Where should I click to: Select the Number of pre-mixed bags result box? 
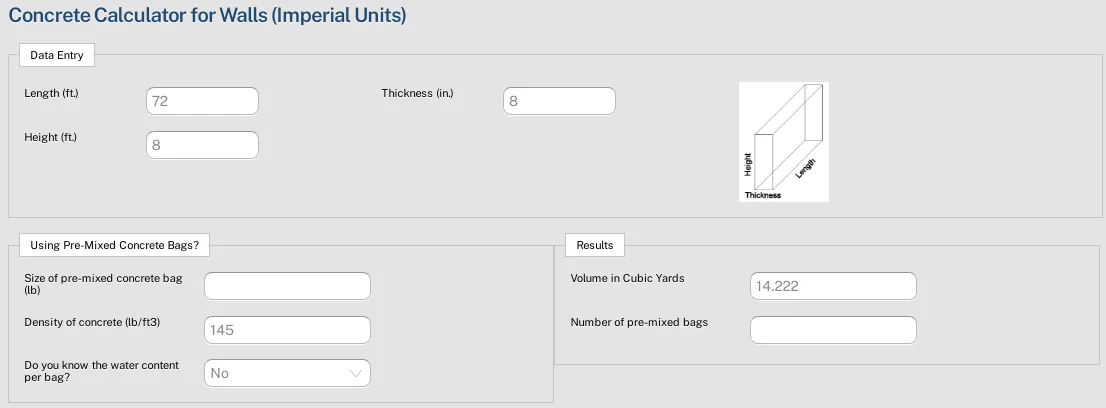tap(833, 330)
